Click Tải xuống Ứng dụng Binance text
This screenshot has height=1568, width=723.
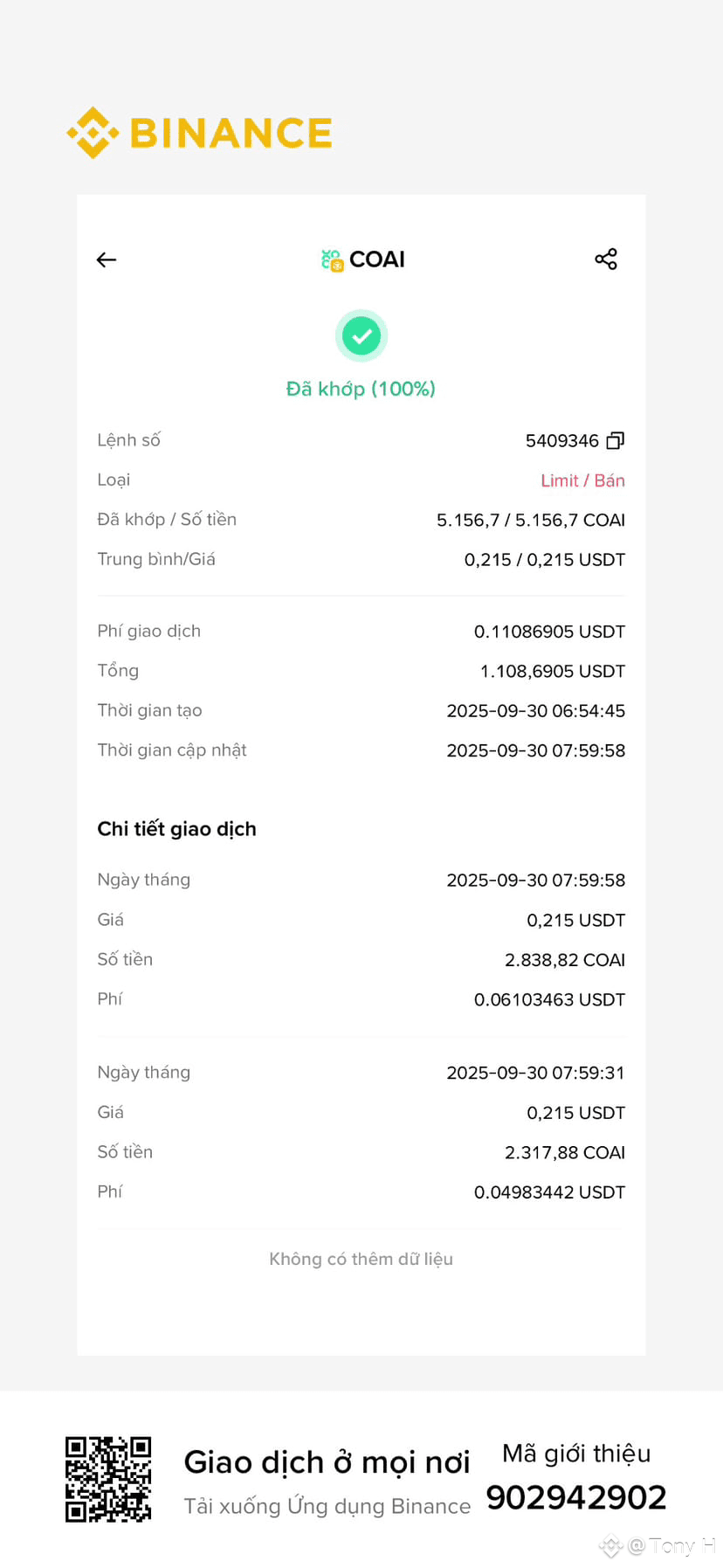coord(327,1506)
